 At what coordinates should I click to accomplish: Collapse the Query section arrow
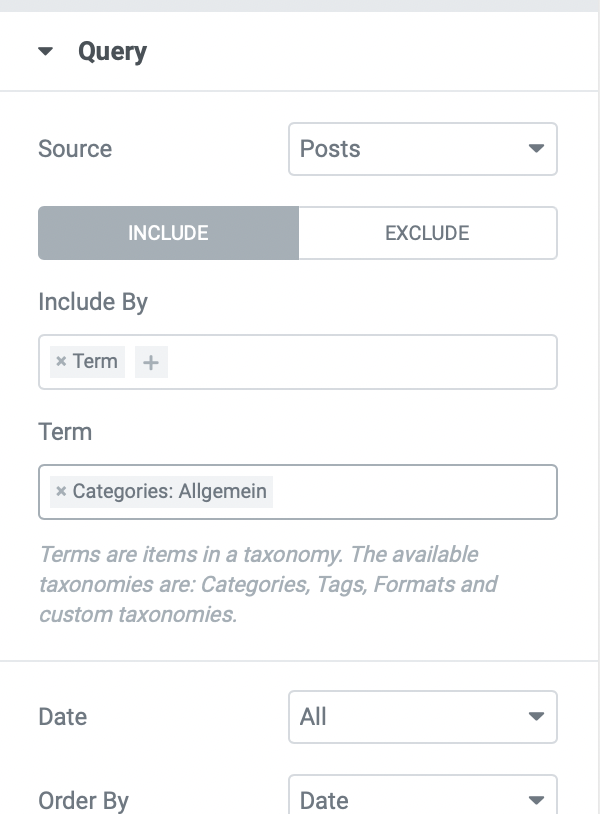[46, 51]
